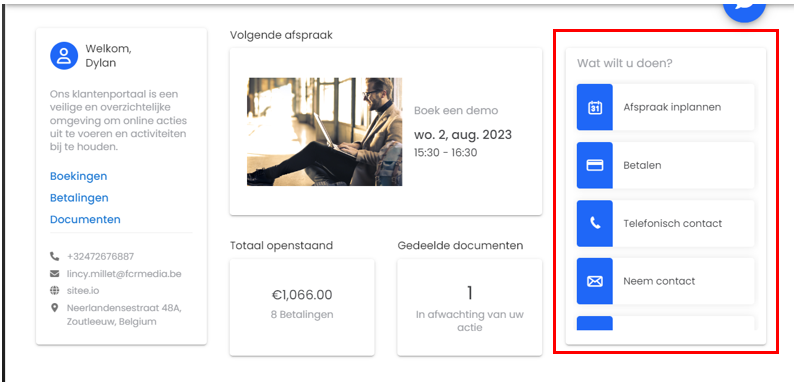Click In afwachting van uw actie text

click(x=469, y=321)
